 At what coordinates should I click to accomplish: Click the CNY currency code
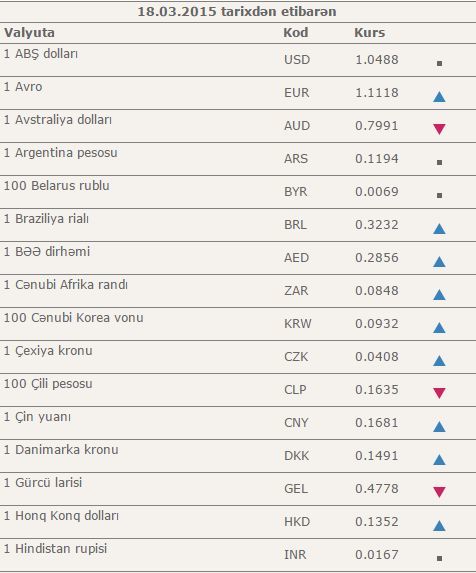click(296, 423)
